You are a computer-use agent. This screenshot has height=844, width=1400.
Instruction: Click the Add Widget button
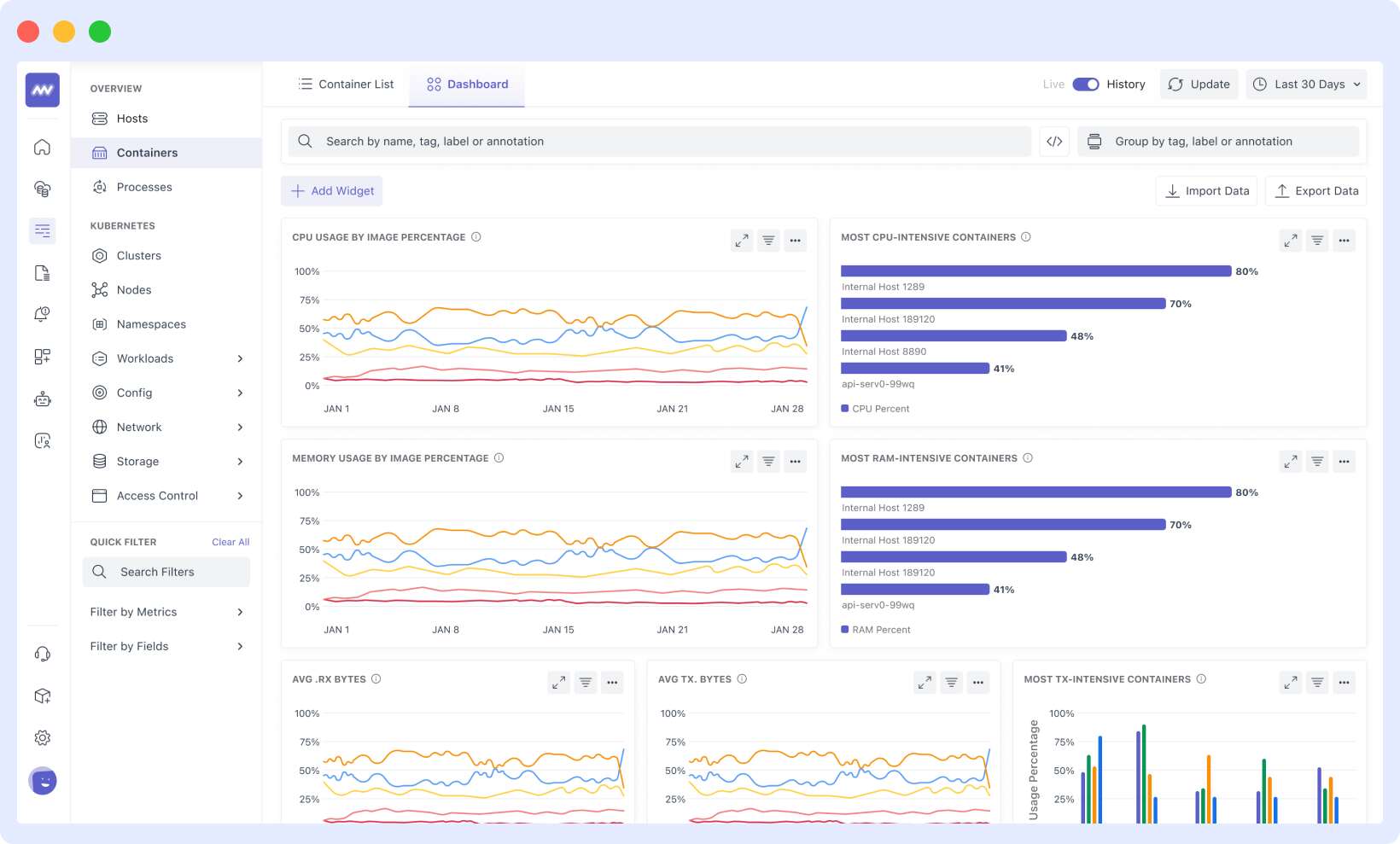tap(331, 190)
